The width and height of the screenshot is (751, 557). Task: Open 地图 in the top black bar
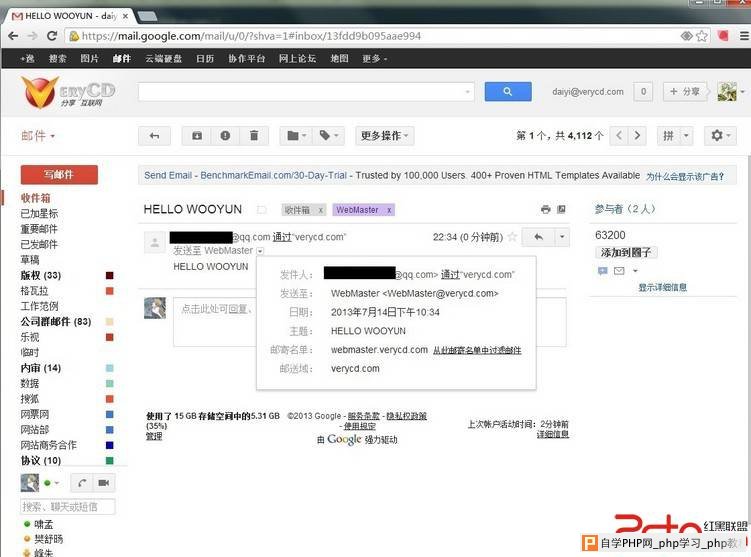(x=339, y=58)
